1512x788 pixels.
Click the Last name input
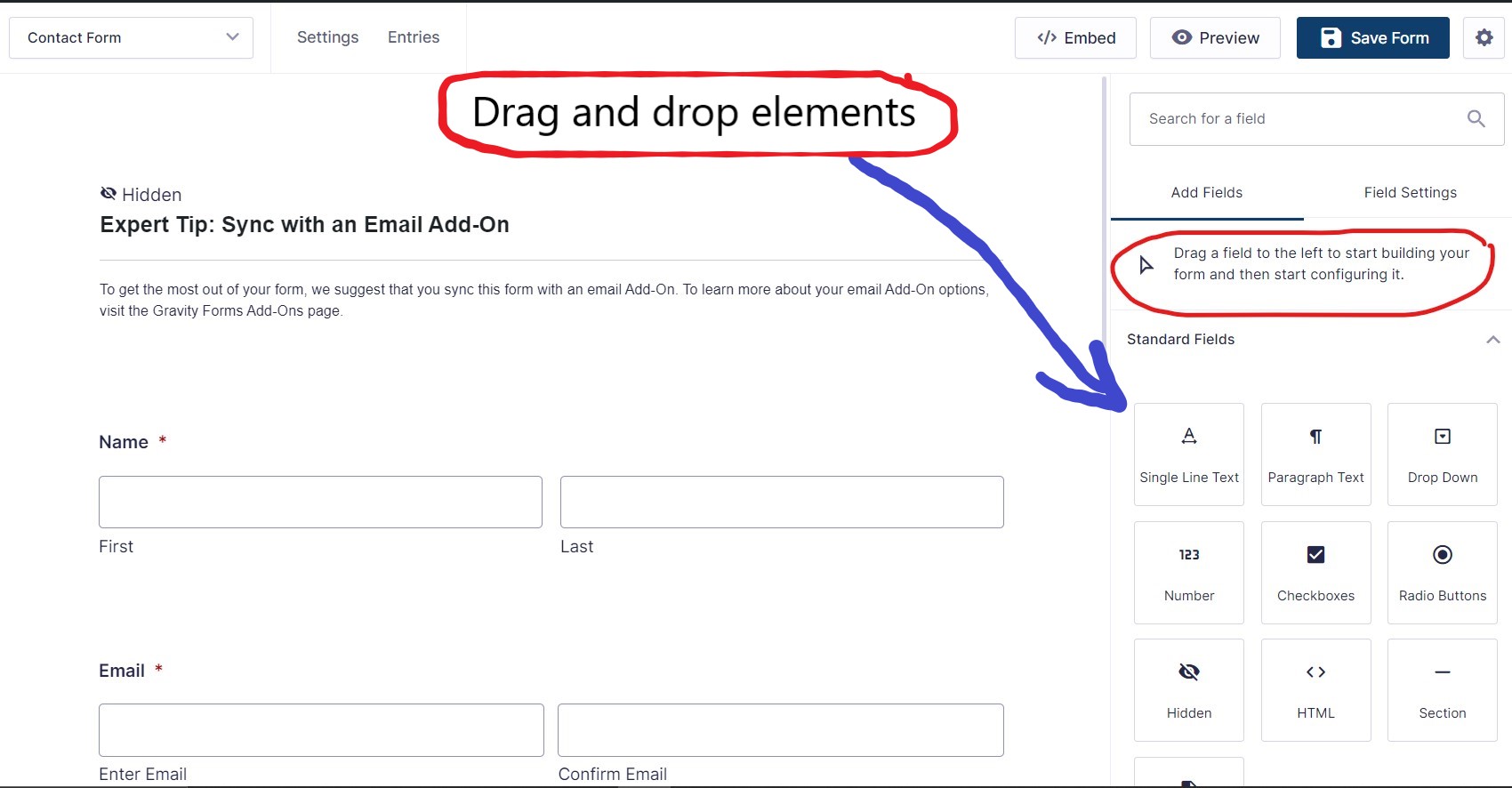782,502
